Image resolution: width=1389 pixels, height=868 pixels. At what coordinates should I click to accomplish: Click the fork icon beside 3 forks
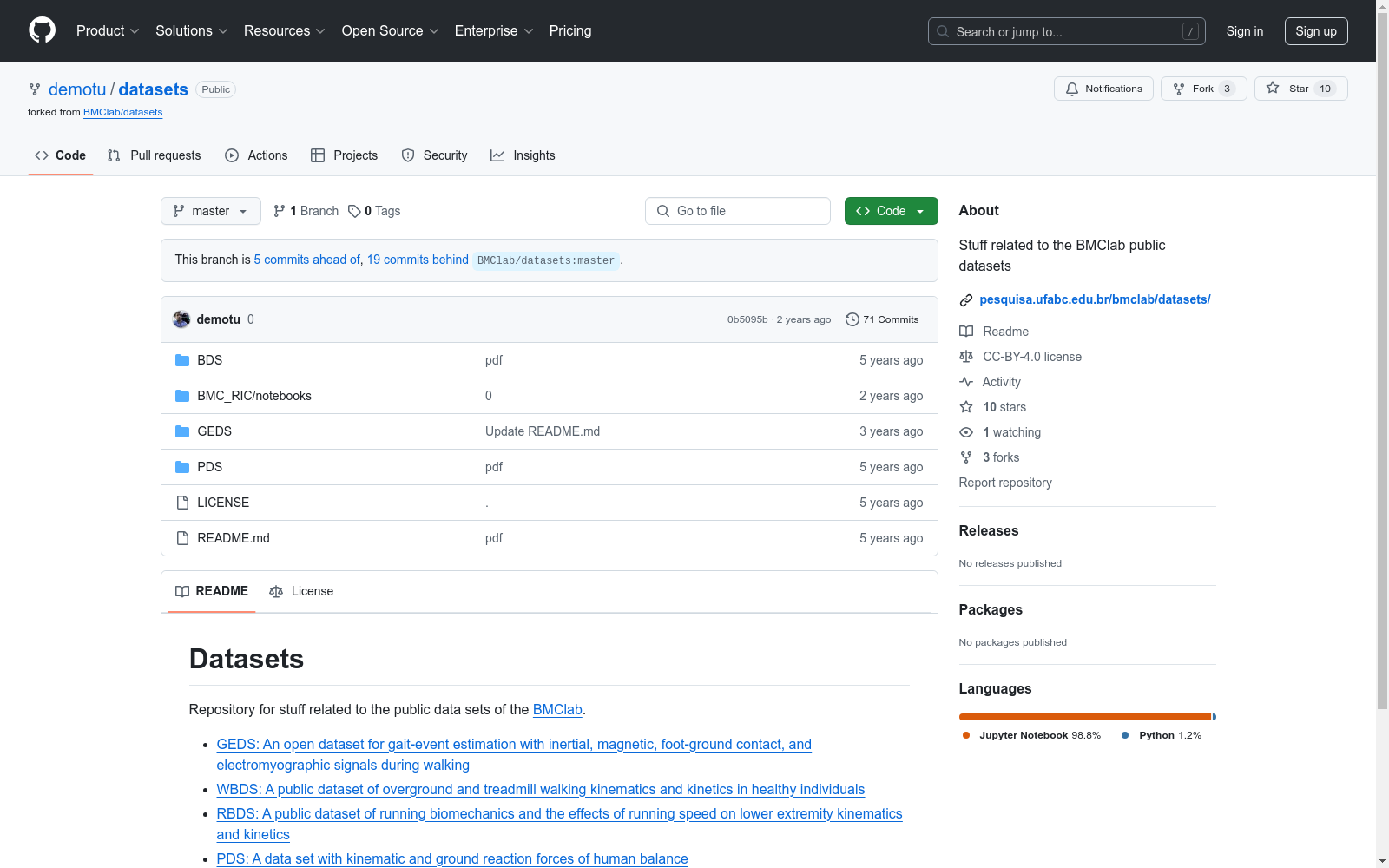[x=966, y=457]
